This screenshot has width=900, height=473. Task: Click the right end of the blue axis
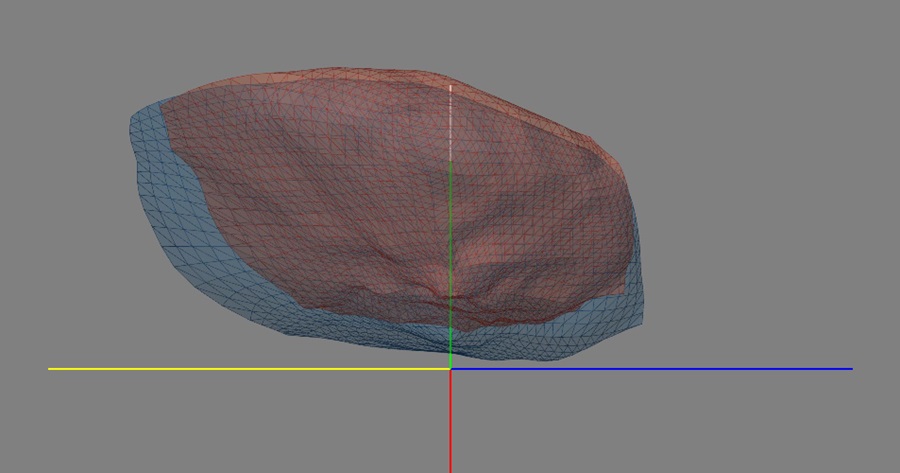(x=851, y=369)
